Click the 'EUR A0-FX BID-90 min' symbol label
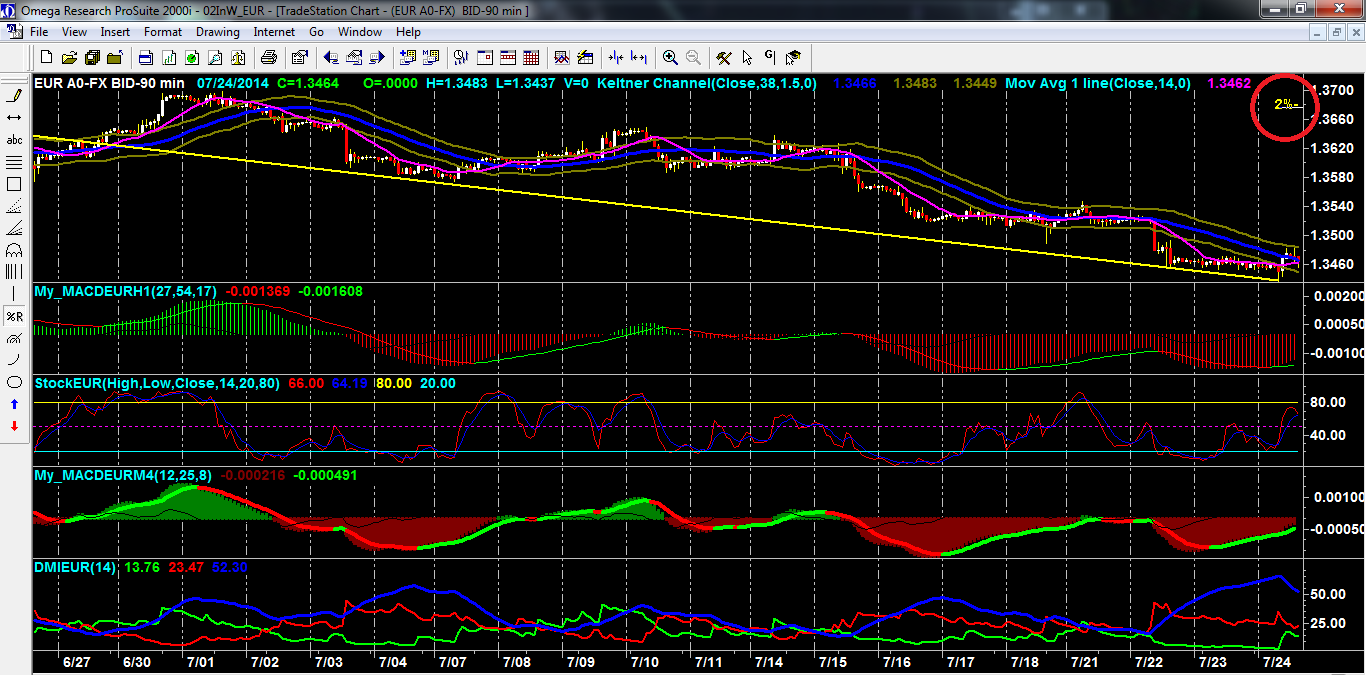The width and height of the screenshot is (1366, 675). pyautogui.click(x=109, y=83)
